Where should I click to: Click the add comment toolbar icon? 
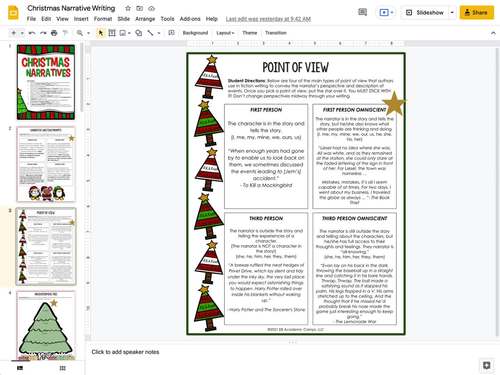(x=171, y=33)
